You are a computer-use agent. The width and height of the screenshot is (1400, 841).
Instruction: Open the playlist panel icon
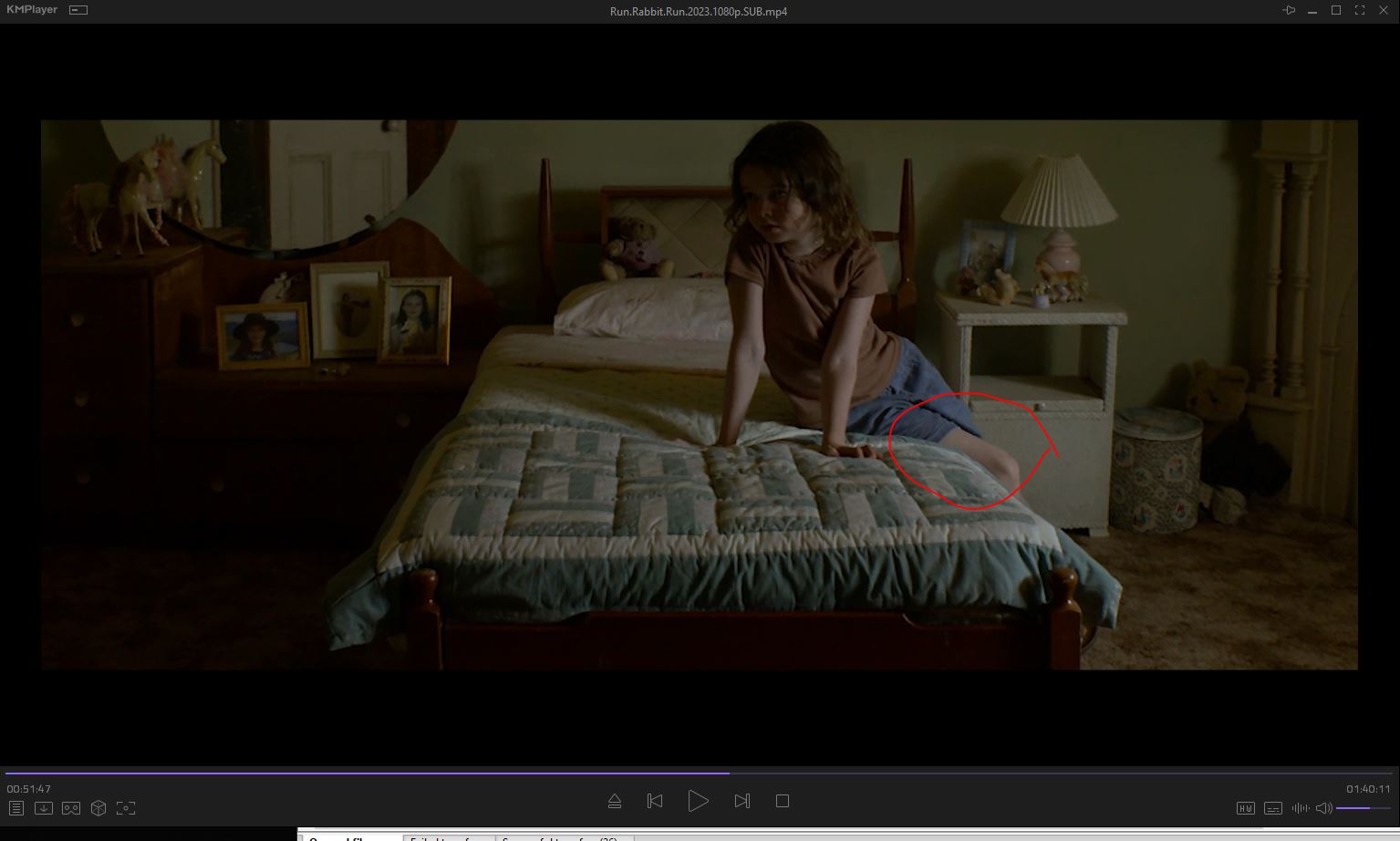pos(16,808)
